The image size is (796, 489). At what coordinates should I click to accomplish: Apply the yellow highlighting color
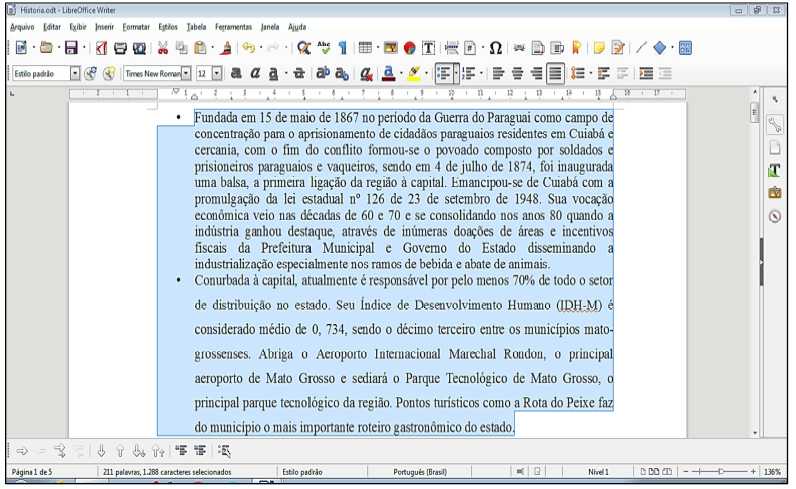click(x=414, y=74)
